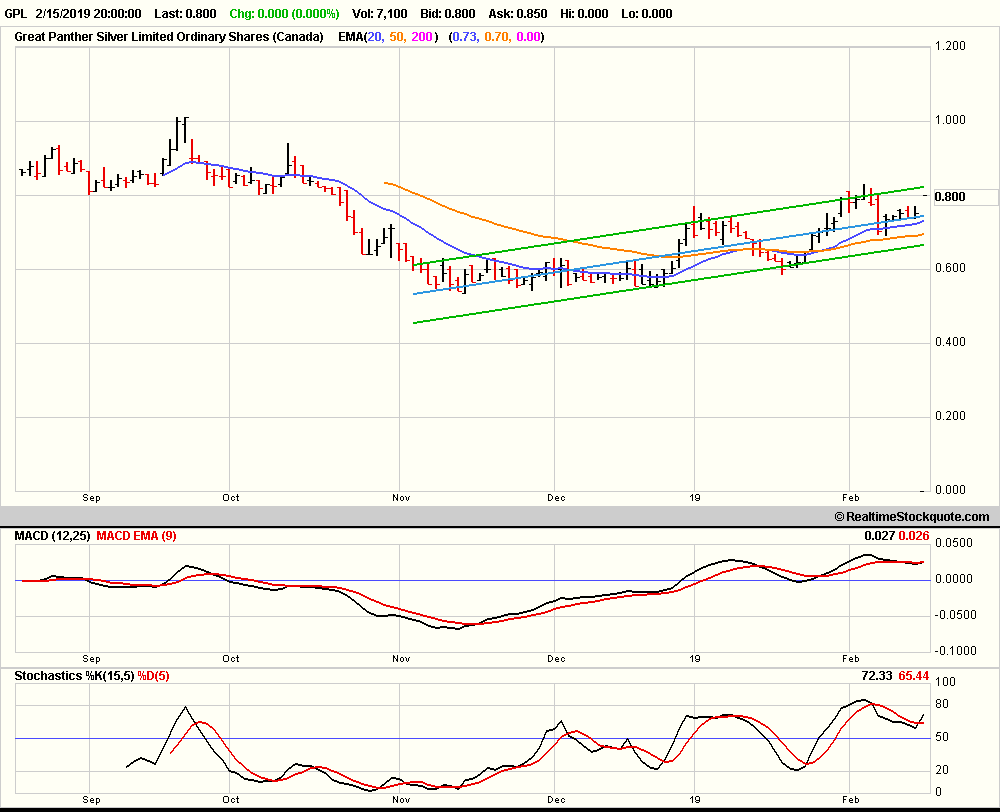Click the 80 level on stochastics axis
This screenshot has width=1000, height=812.
tap(942, 704)
